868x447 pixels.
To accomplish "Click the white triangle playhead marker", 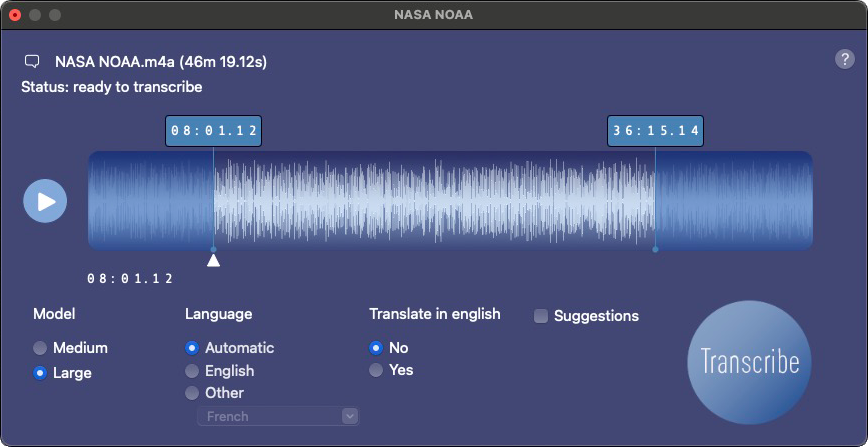I will click(213, 261).
